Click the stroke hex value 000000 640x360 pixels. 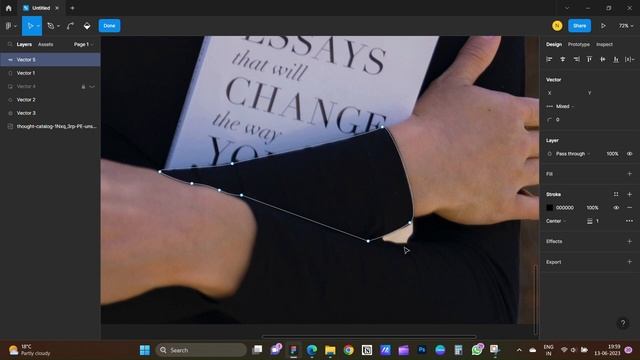[564, 208]
